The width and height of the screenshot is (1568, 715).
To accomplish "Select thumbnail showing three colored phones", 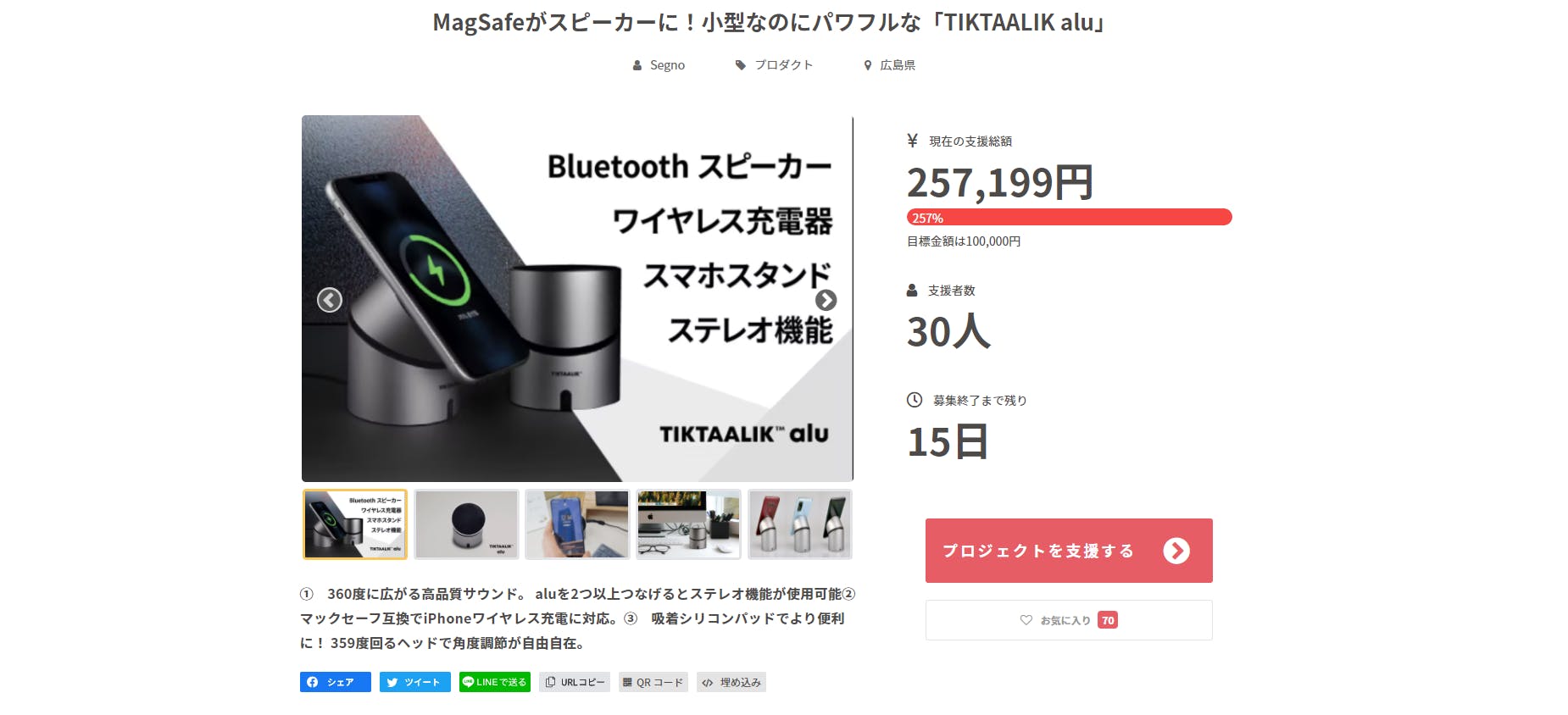I will pyautogui.click(x=800, y=524).
